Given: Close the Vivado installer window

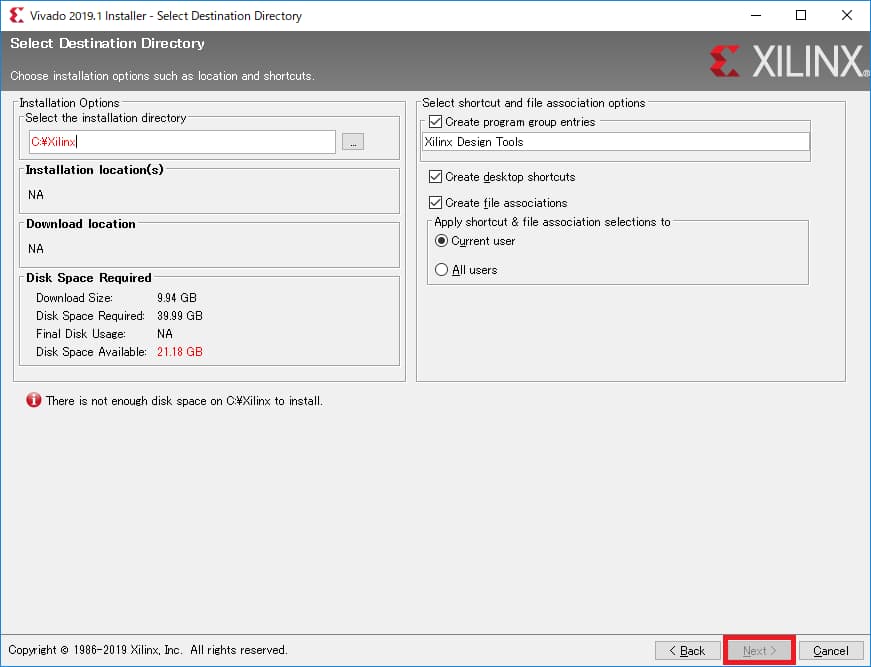Looking at the screenshot, I should pyautogui.click(x=847, y=15).
